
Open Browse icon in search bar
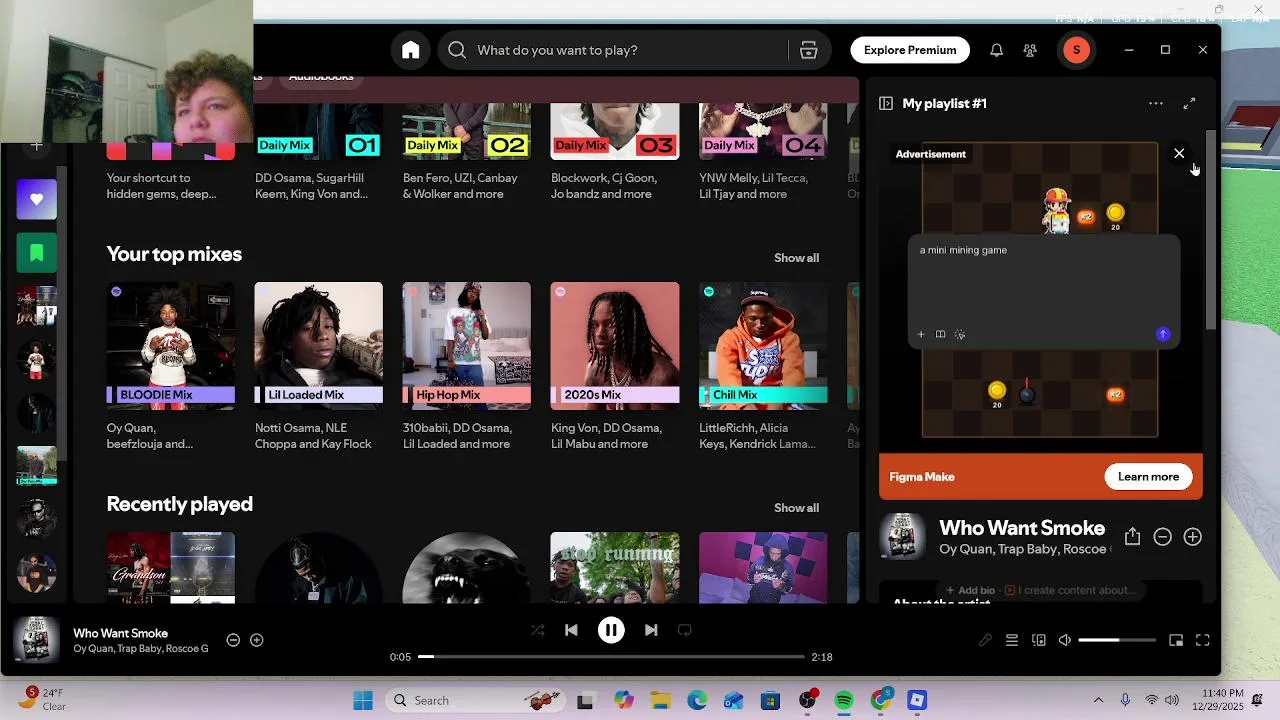[x=809, y=50]
